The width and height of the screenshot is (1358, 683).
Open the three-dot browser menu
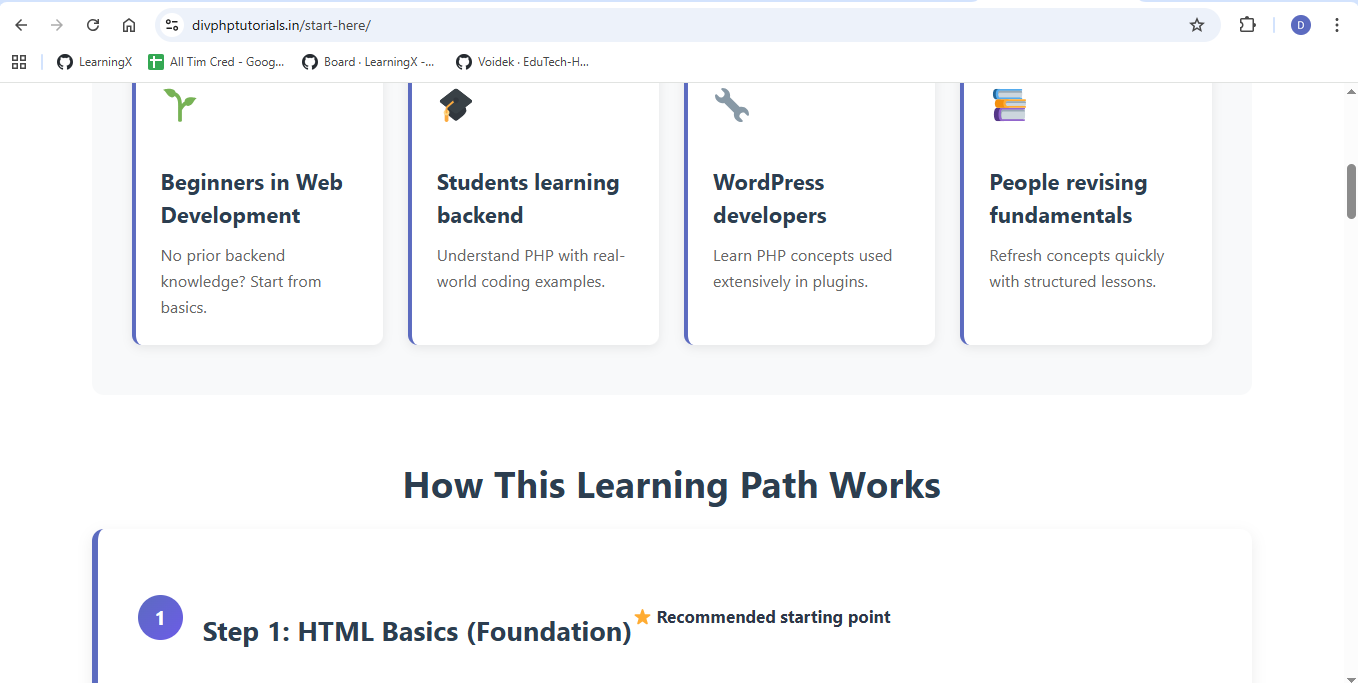pyautogui.click(x=1337, y=25)
